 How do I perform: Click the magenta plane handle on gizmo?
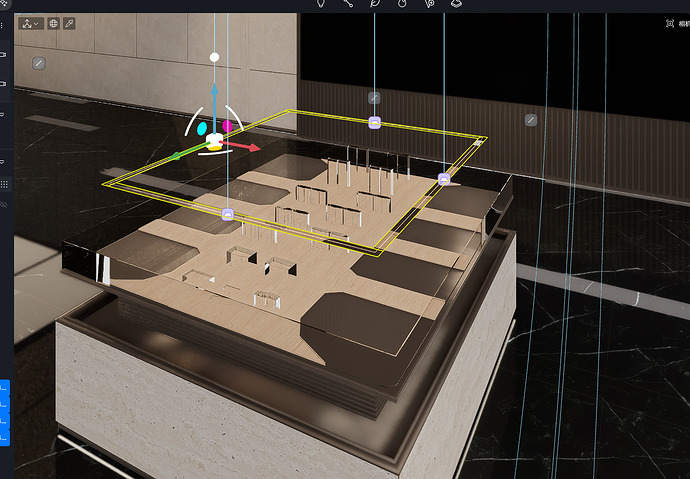(228, 126)
